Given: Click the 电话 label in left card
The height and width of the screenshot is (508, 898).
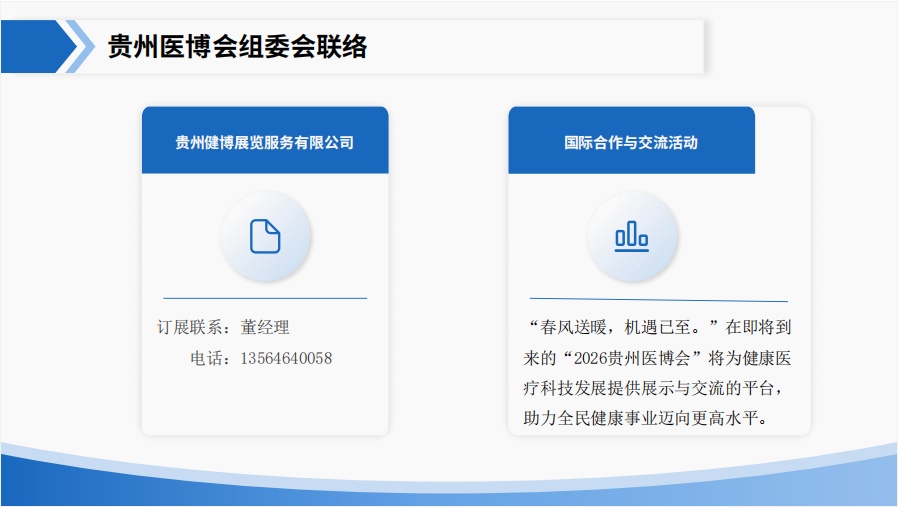Looking at the screenshot, I should pos(210,358).
